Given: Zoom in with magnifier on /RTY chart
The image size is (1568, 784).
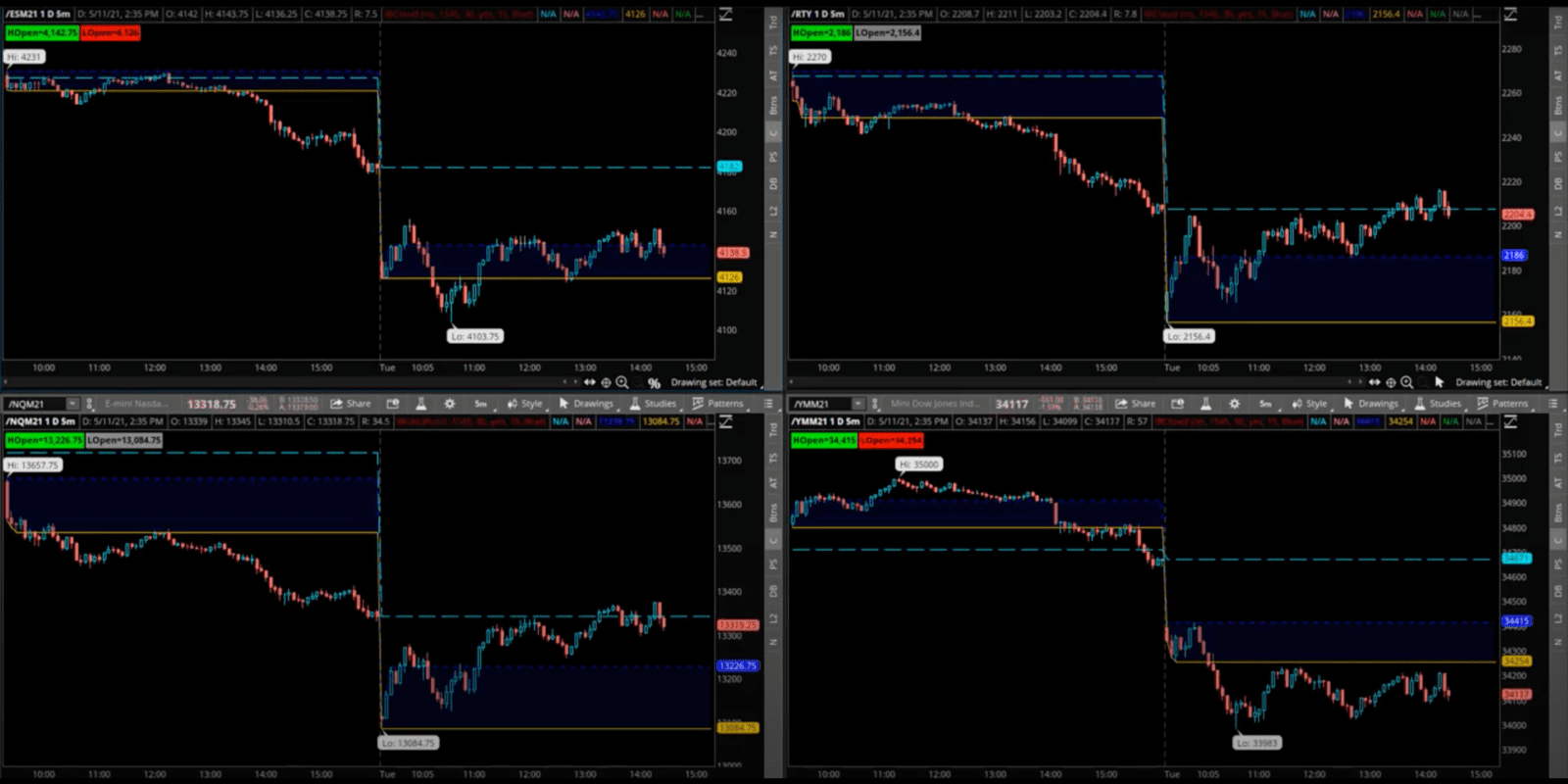Looking at the screenshot, I should tap(1407, 382).
